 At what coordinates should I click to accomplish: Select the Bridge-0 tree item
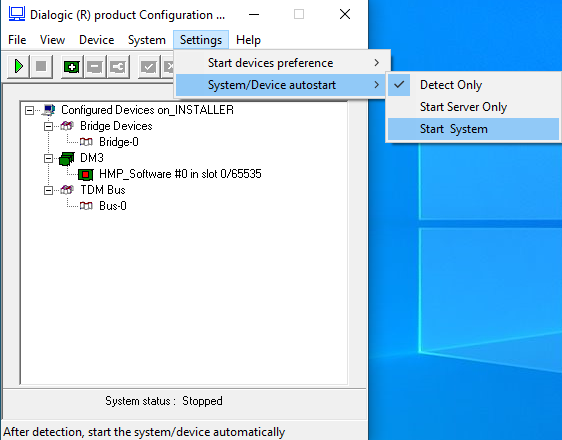point(119,142)
